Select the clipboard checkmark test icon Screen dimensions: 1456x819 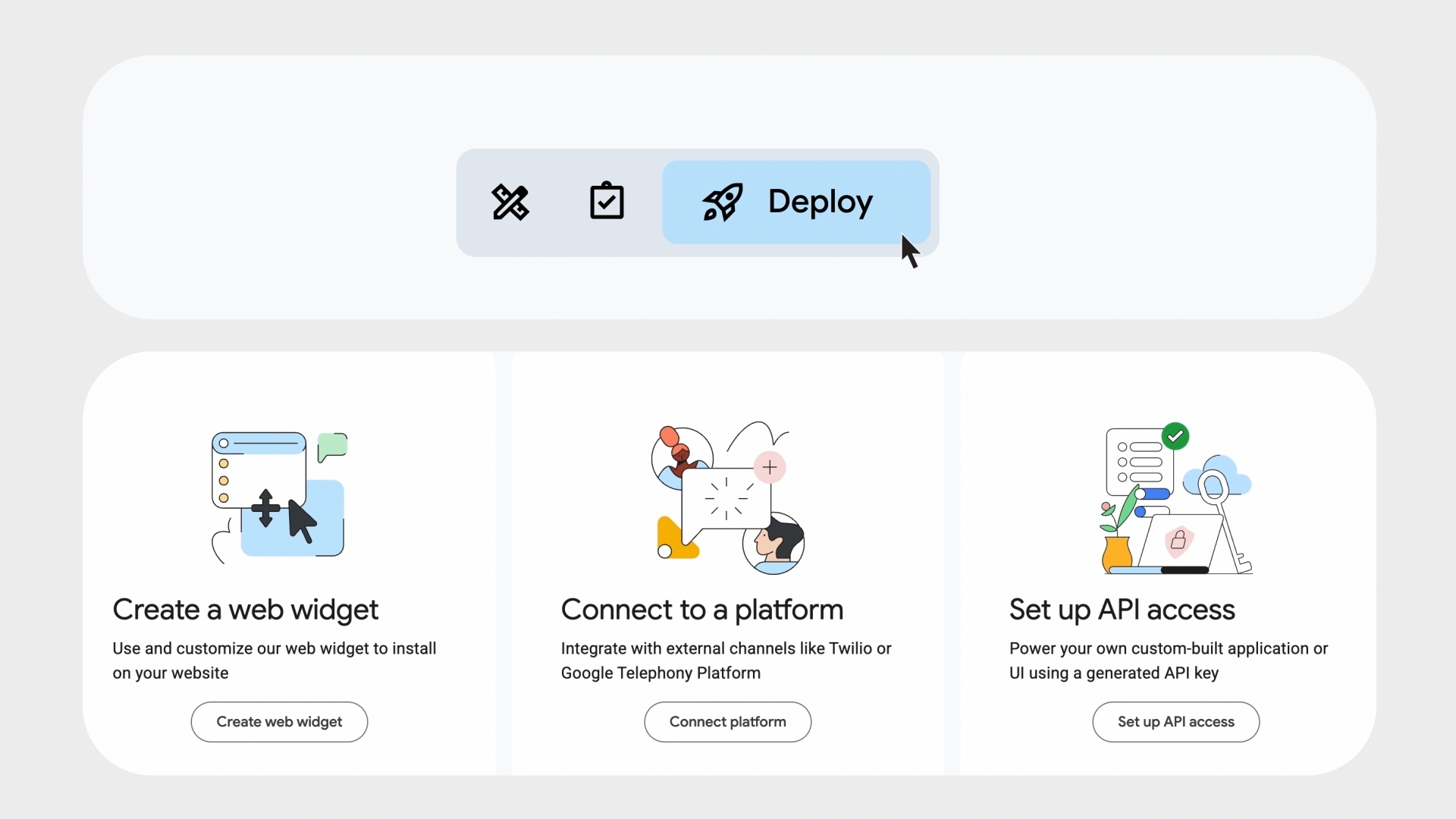607,202
